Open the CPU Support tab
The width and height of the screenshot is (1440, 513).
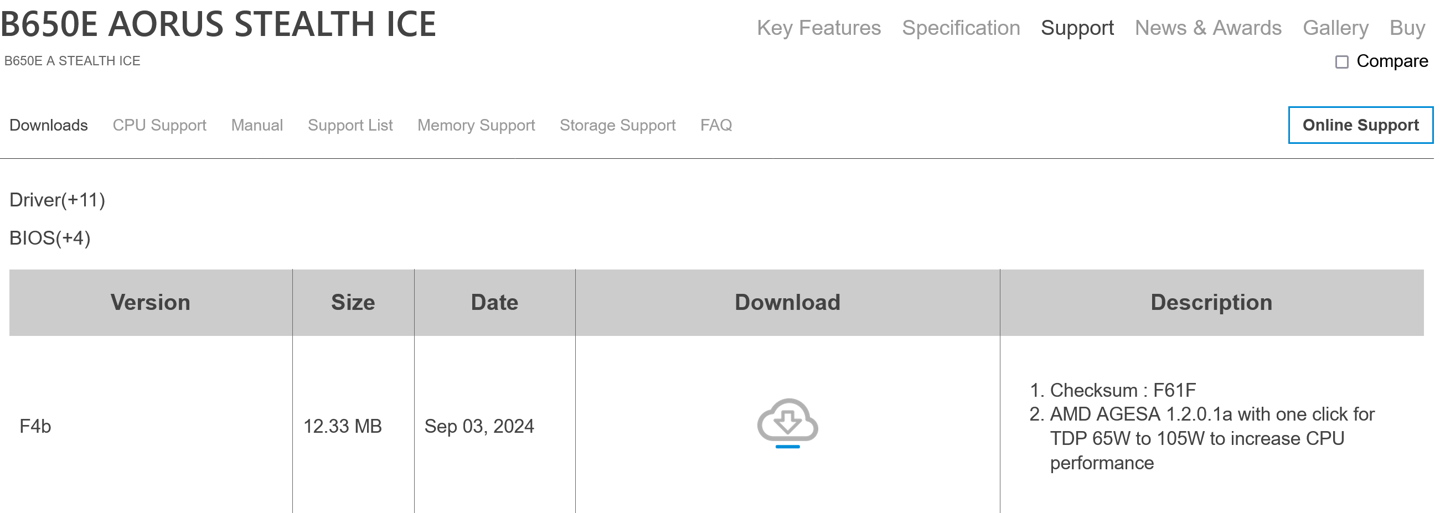pyautogui.click(x=159, y=125)
